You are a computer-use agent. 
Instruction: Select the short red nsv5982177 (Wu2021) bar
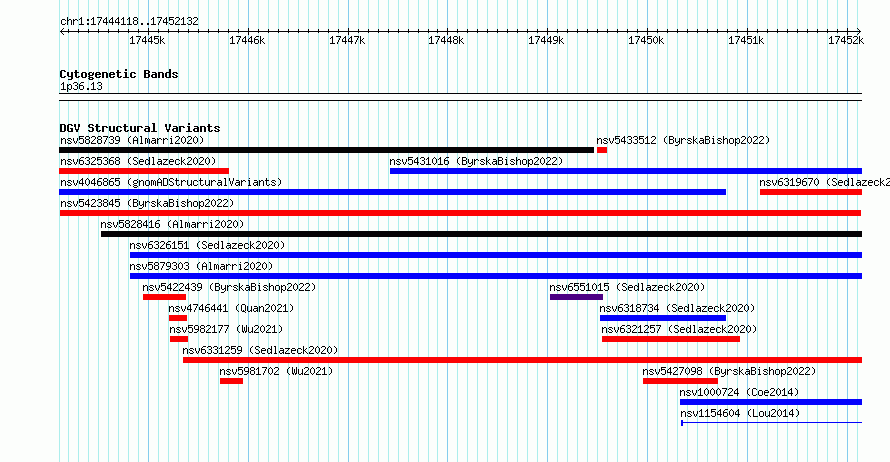click(x=179, y=339)
